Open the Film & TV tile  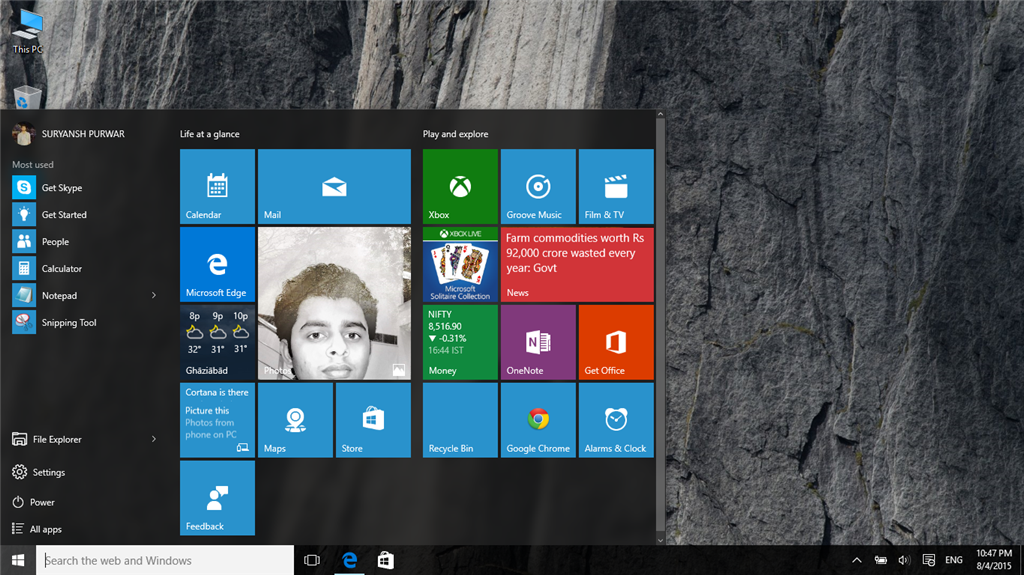click(x=616, y=186)
